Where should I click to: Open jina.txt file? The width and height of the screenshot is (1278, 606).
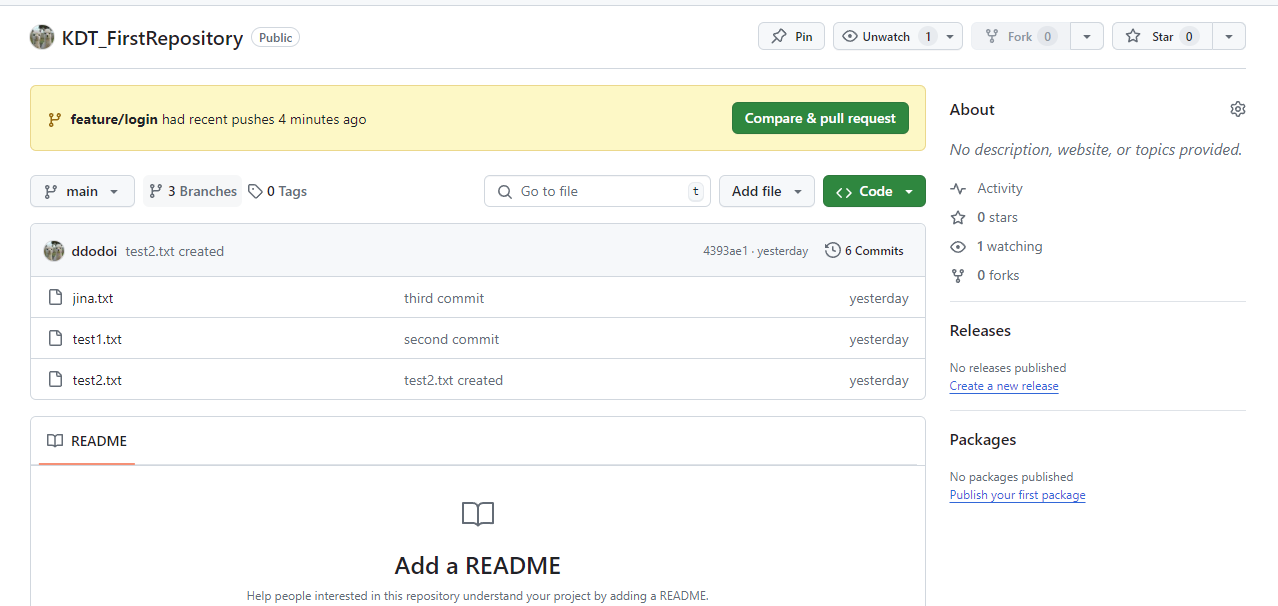tap(93, 298)
